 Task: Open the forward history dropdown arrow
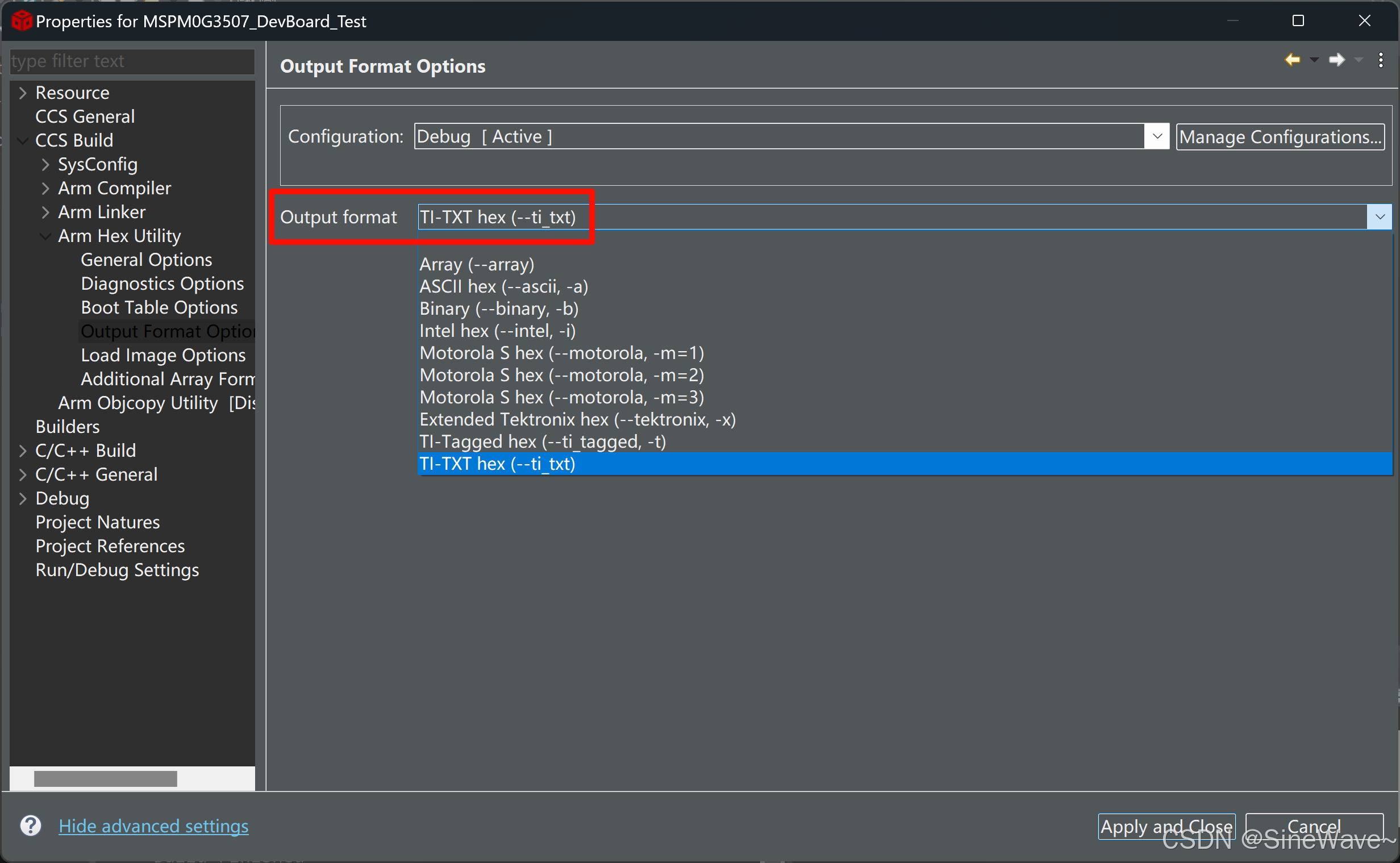pos(1359,60)
